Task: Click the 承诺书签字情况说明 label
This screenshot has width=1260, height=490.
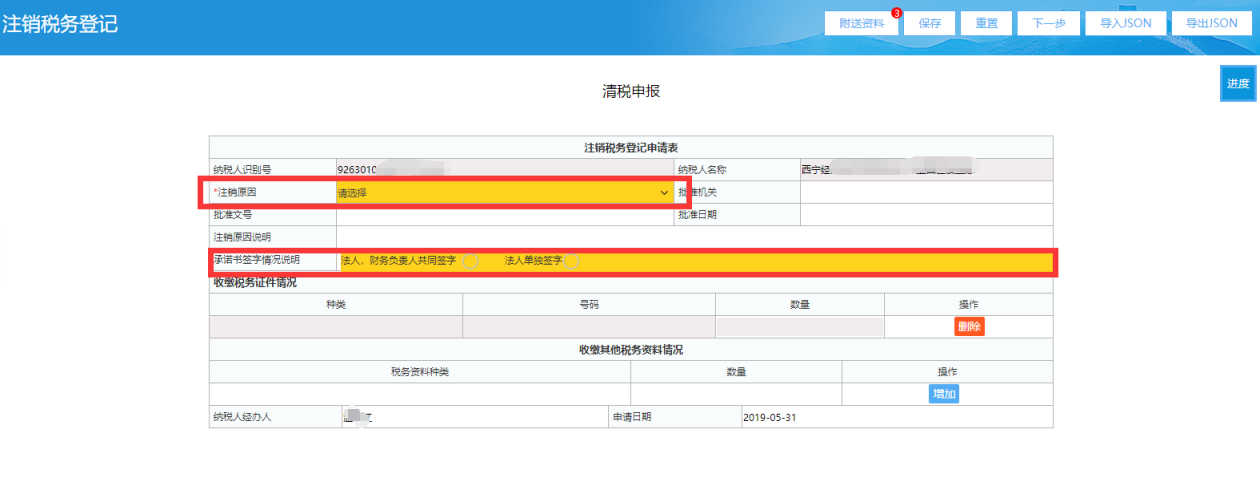Action: click(x=256, y=260)
